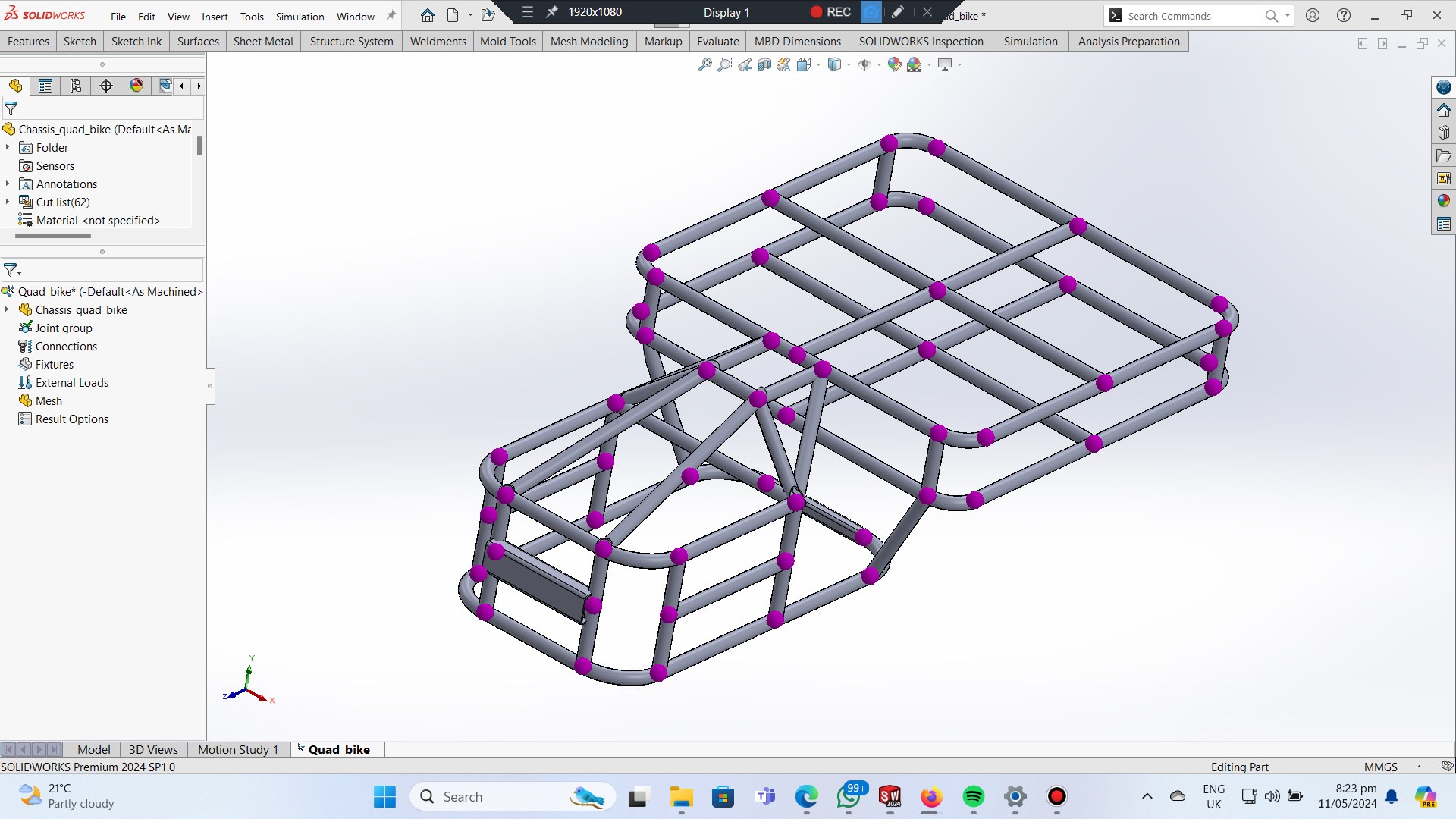Image resolution: width=1456 pixels, height=819 pixels.
Task: Open the Display Style dropdown arrow
Action: [849, 65]
